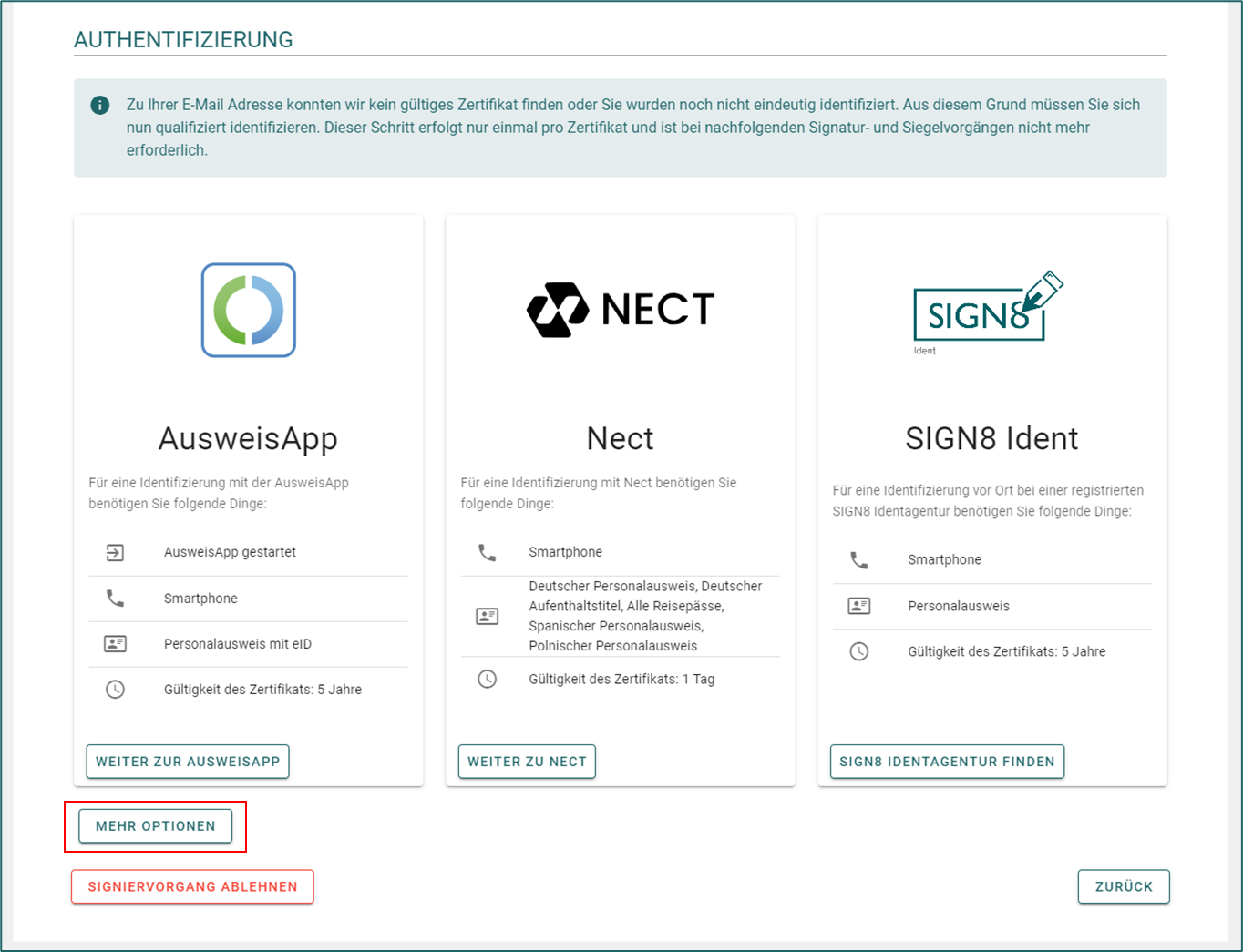The image size is (1243, 952).
Task: Click the NECT logo
Action: 621,310
